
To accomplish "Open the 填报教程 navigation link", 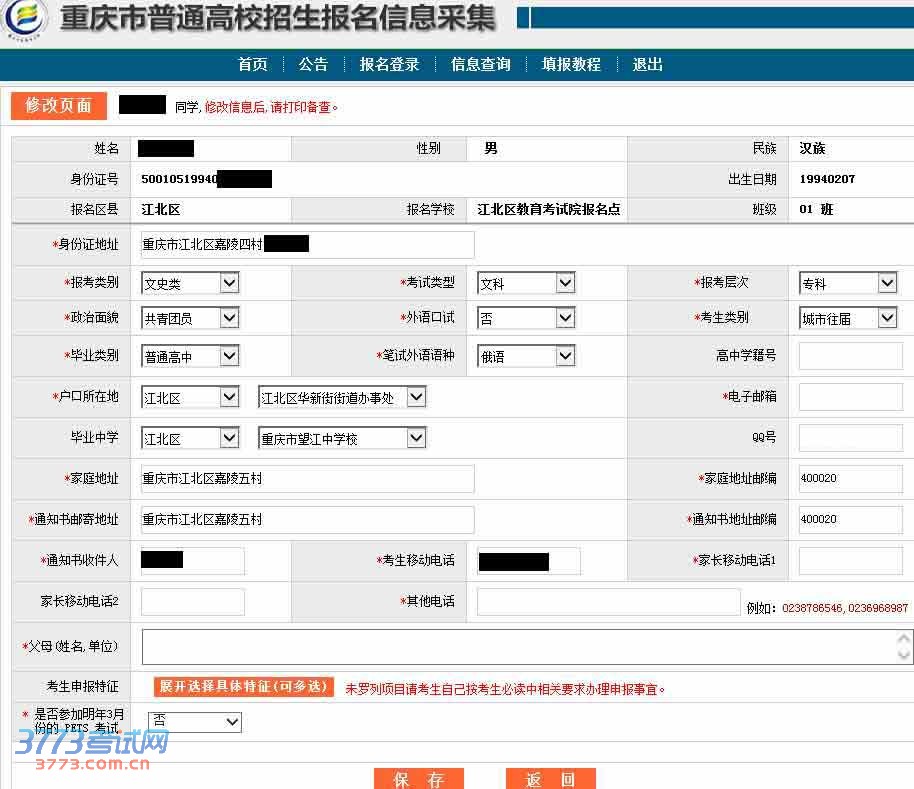I will (x=571, y=64).
